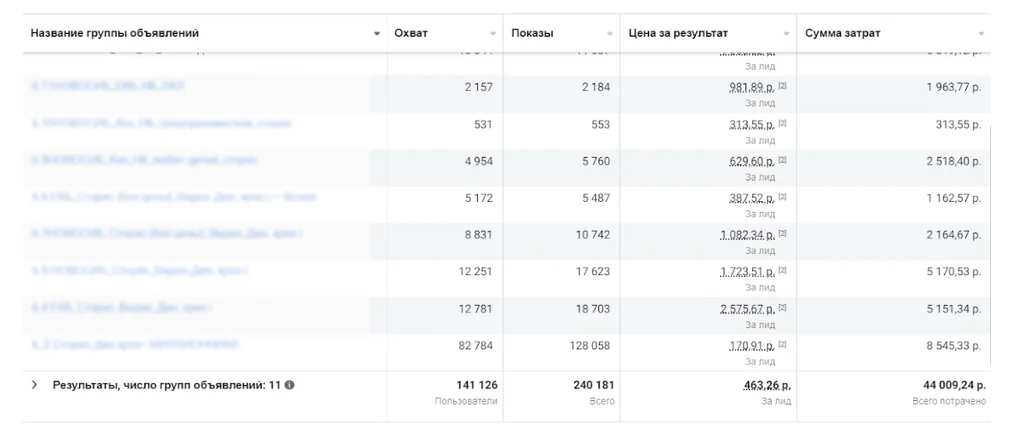The height and width of the screenshot is (436, 1024).
Task: Select total reach 141 126
Action: point(477,385)
